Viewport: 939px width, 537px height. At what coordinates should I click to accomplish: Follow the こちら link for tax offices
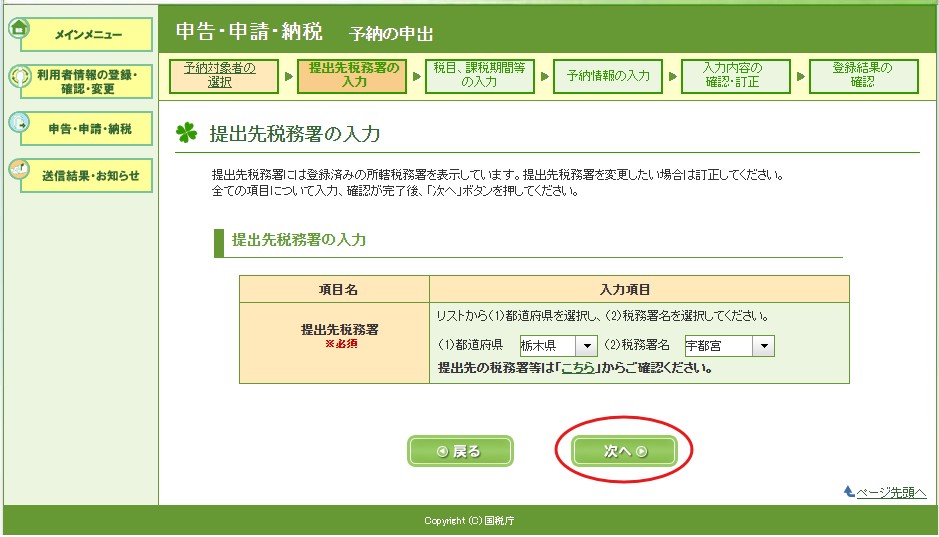pyautogui.click(x=578, y=368)
